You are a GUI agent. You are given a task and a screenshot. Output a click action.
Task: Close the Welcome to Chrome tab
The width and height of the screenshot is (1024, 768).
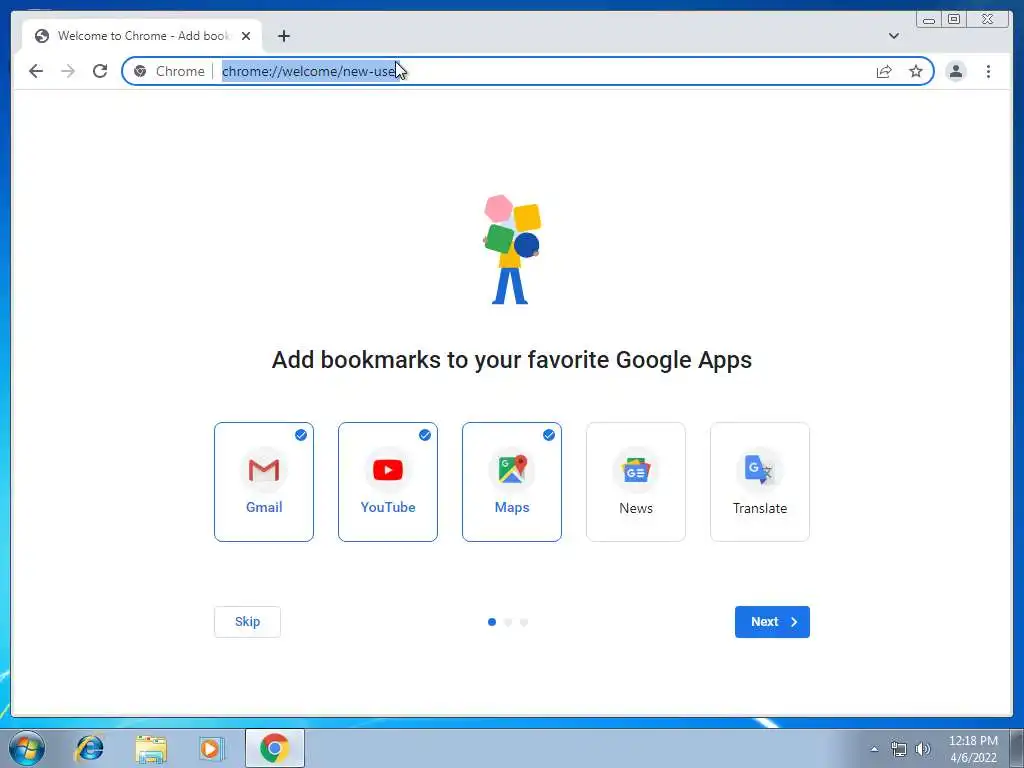[x=246, y=36]
